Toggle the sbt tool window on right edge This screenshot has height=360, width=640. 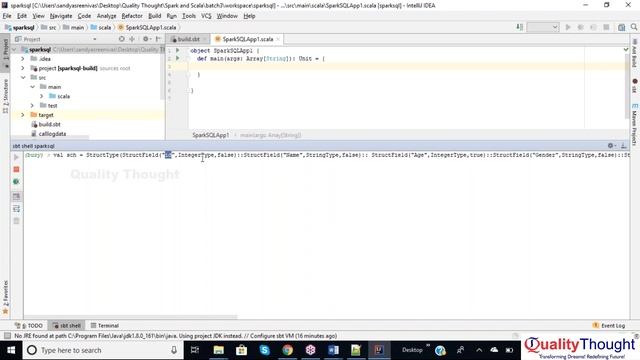(634, 85)
